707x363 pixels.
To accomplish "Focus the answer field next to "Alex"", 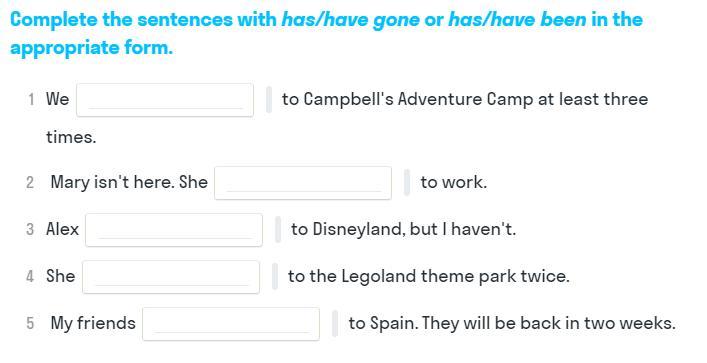I will (174, 230).
